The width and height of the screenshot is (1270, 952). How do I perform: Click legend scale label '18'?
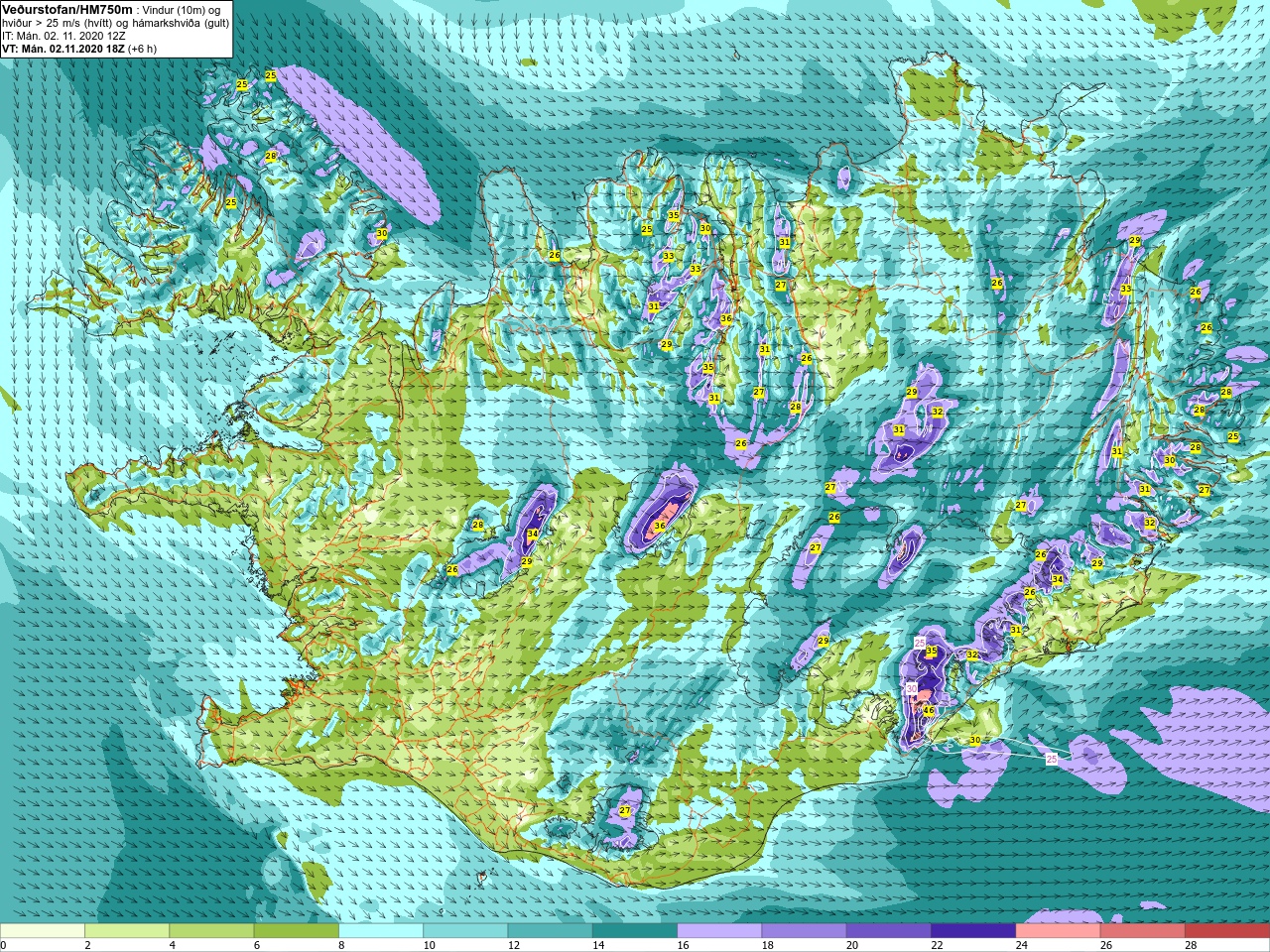pyautogui.click(x=768, y=945)
